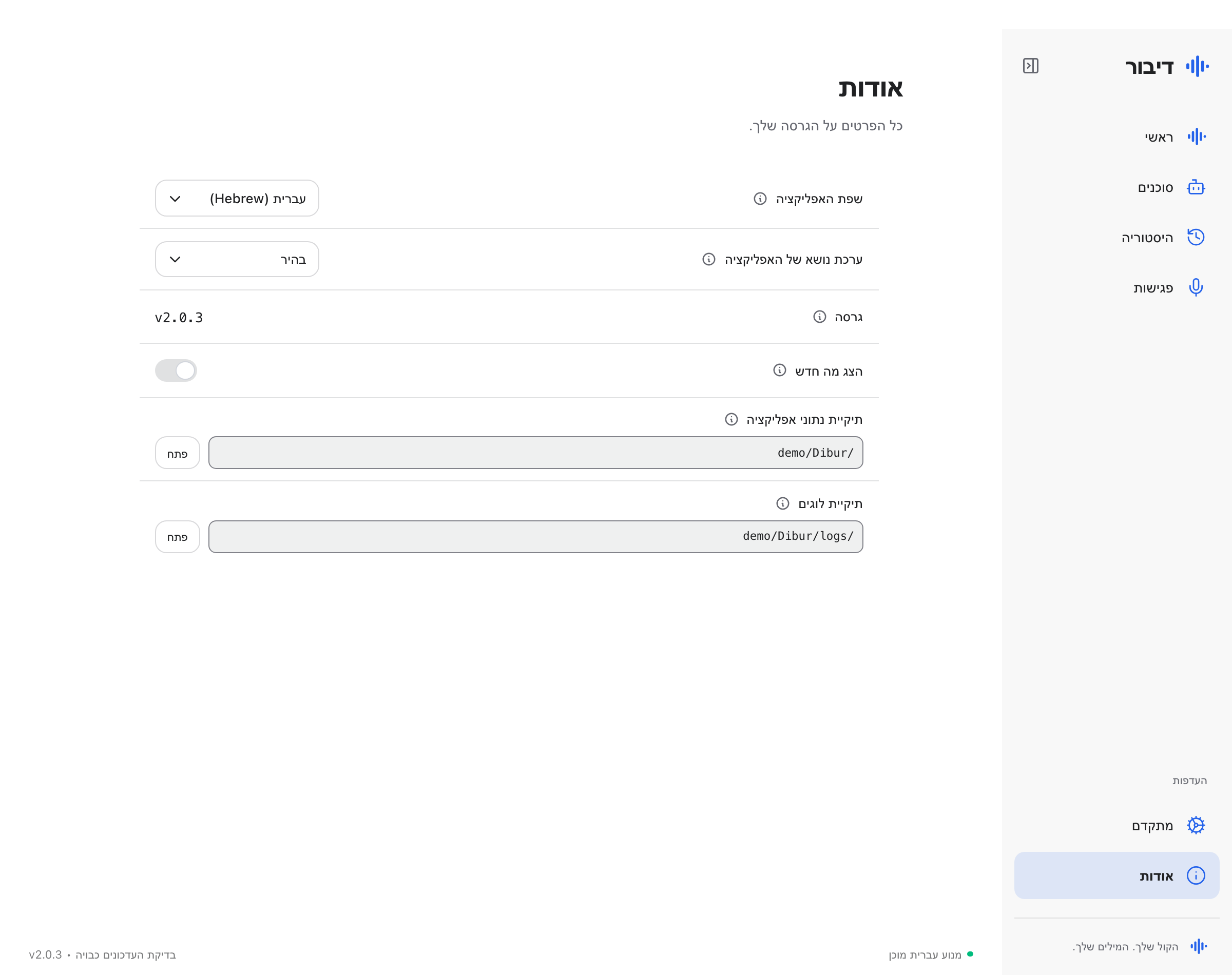Screen dimensions: 1232x975
Task: Click בדיקת העדכונים כבויה status text
Action: coord(126,954)
